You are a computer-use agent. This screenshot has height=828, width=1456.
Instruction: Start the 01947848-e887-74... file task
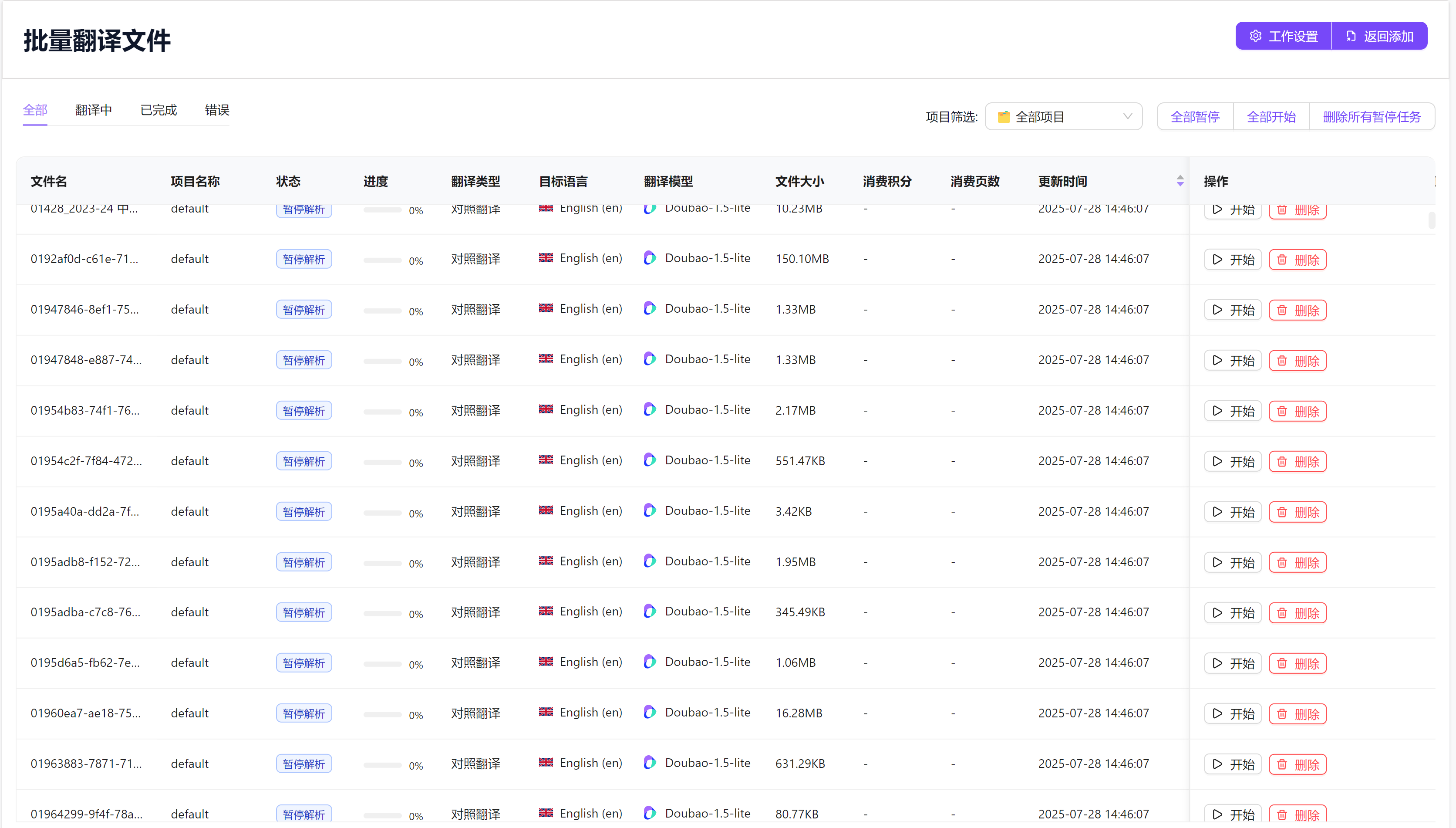tap(1233, 361)
